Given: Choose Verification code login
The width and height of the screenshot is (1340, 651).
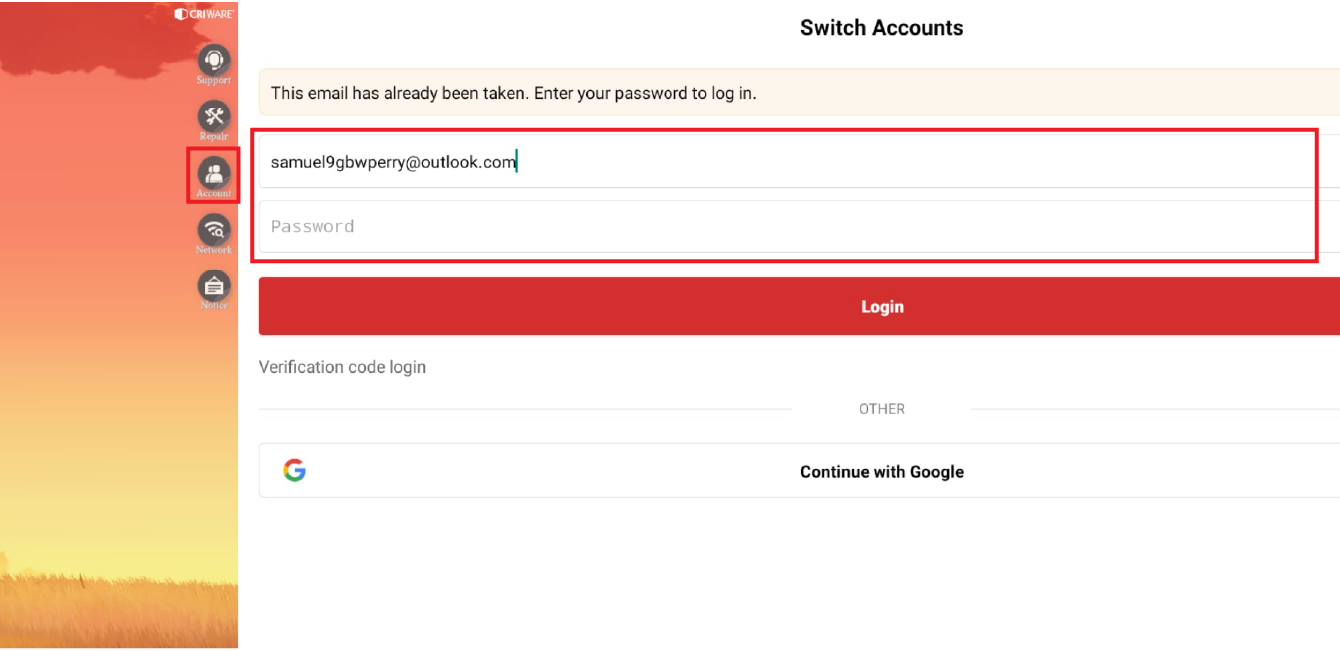Looking at the screenshot, I should (x=342, y=367).
